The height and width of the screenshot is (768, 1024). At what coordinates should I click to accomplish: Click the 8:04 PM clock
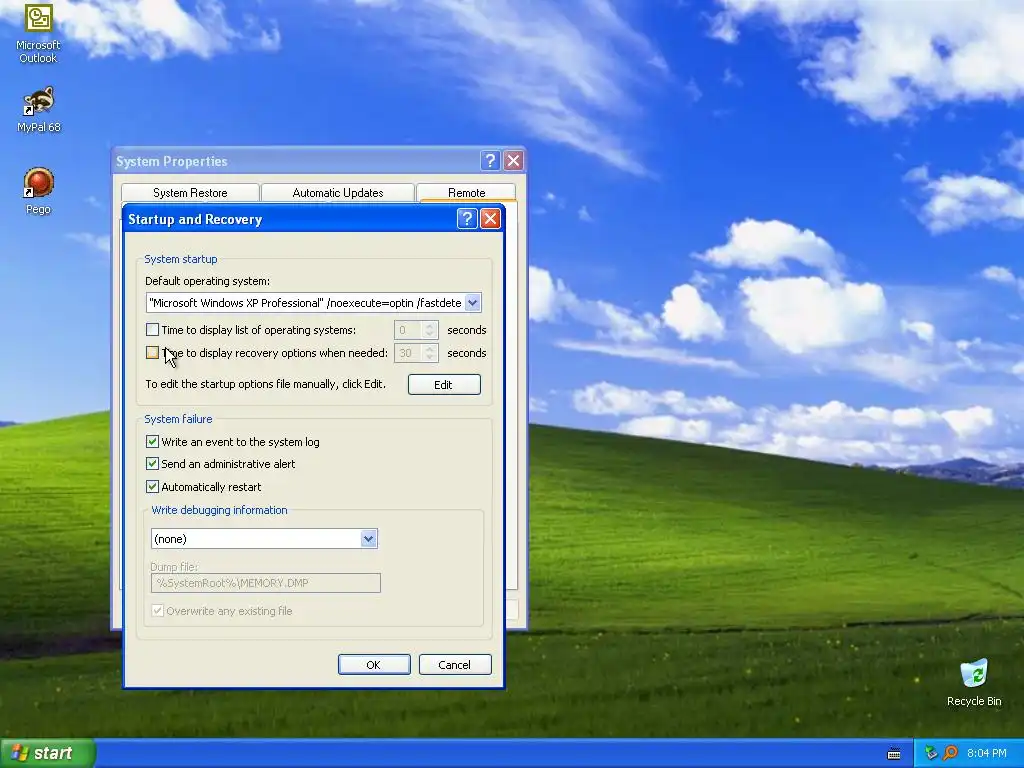point(986,753)
